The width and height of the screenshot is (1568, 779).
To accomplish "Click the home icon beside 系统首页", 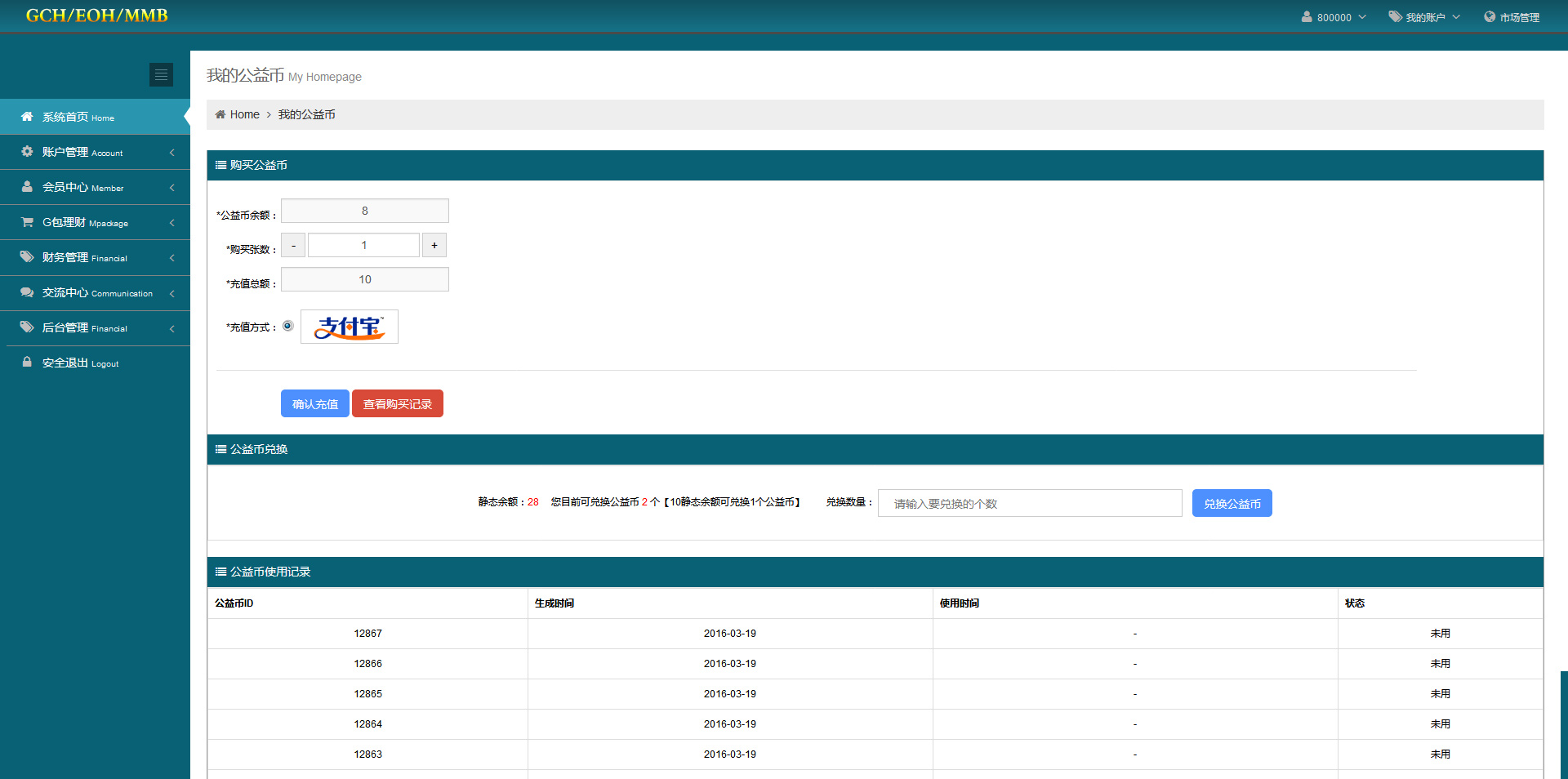I will click(x=27, y=117).
